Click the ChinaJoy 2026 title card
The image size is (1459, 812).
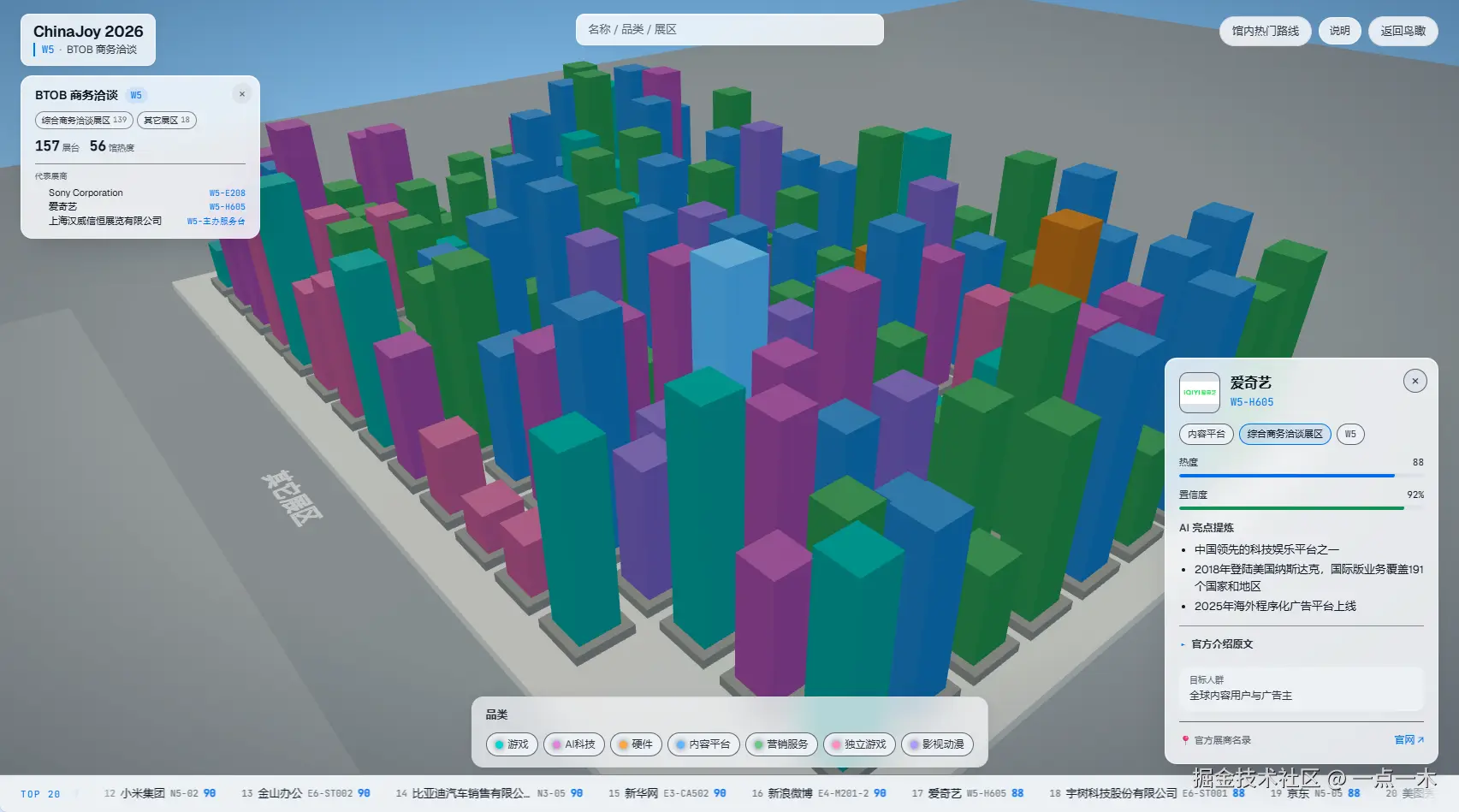click(x=88, y=39)
